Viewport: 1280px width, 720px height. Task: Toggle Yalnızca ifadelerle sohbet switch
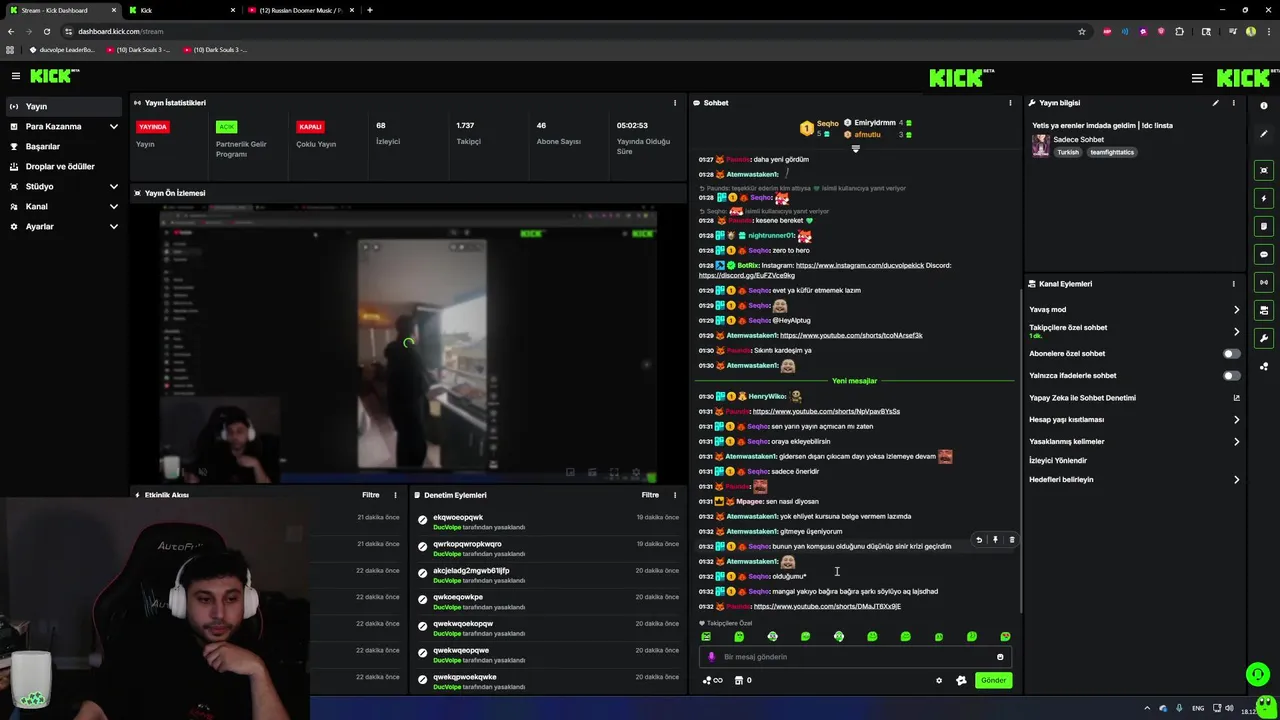point(1232,375)
